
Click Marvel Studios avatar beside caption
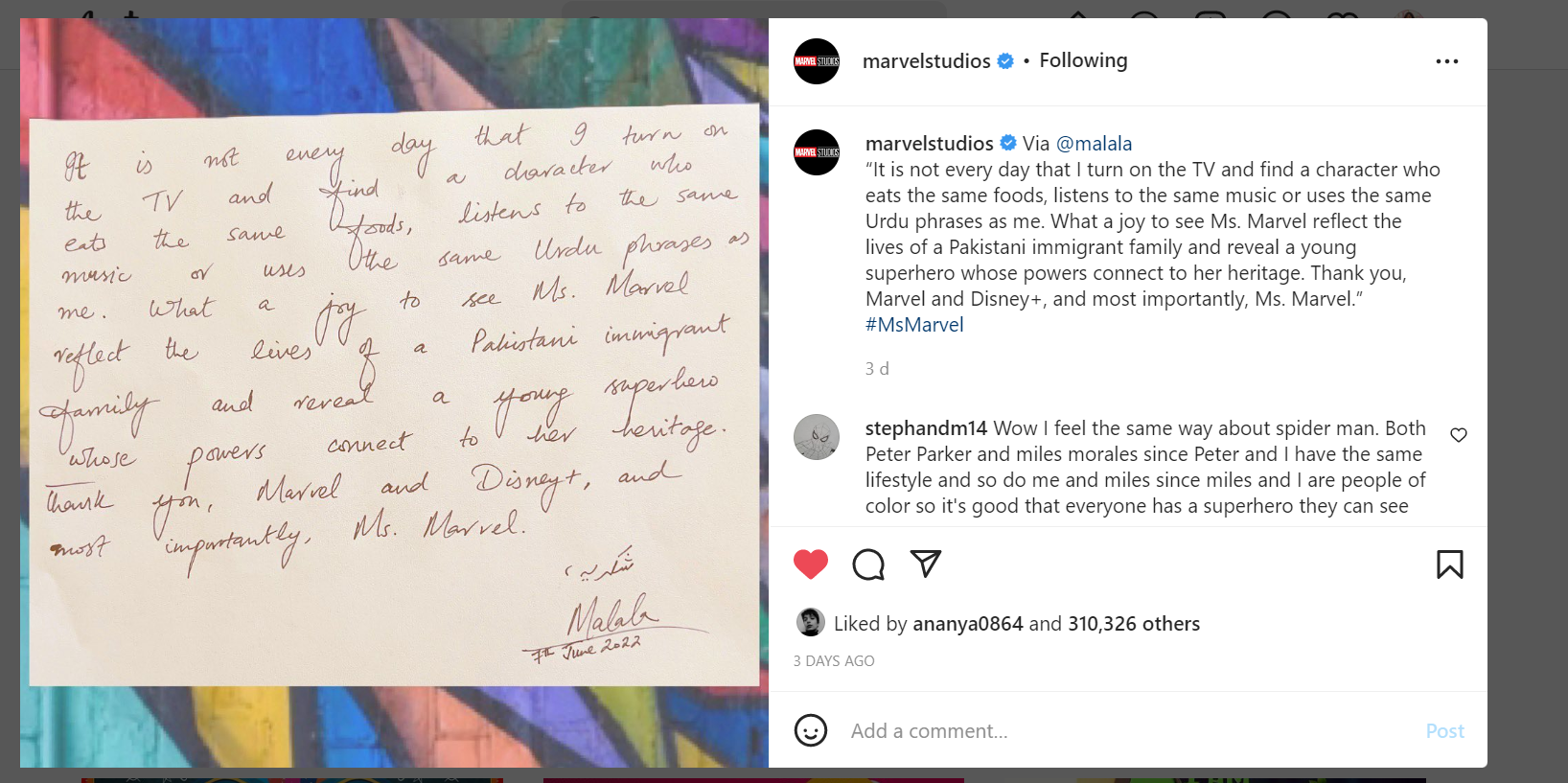[817, 152]
